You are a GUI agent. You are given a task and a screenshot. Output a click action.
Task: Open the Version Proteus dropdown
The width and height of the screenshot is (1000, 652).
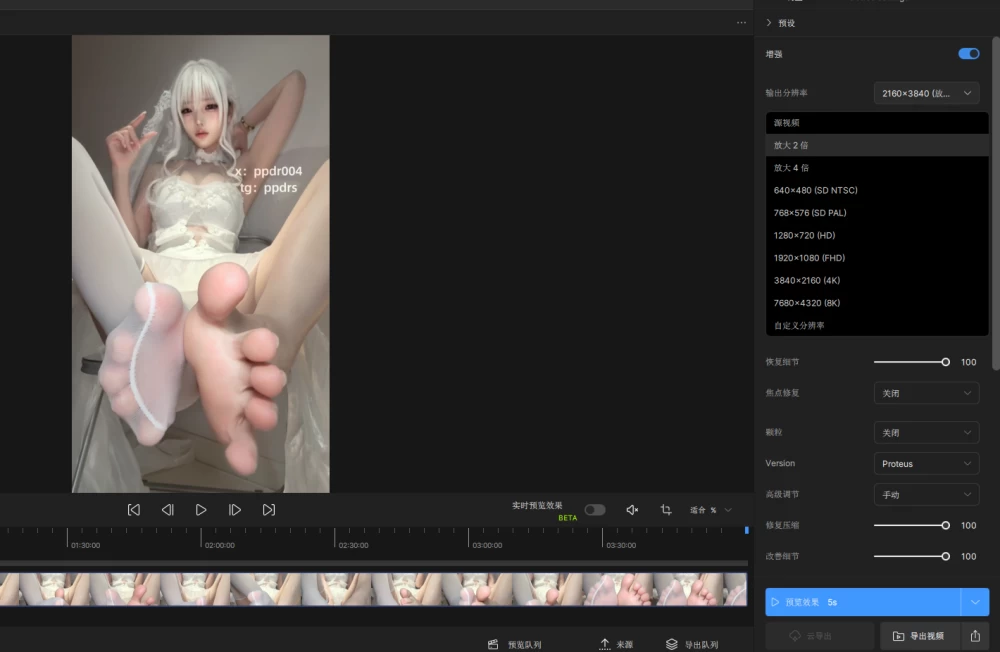[926, 464]
